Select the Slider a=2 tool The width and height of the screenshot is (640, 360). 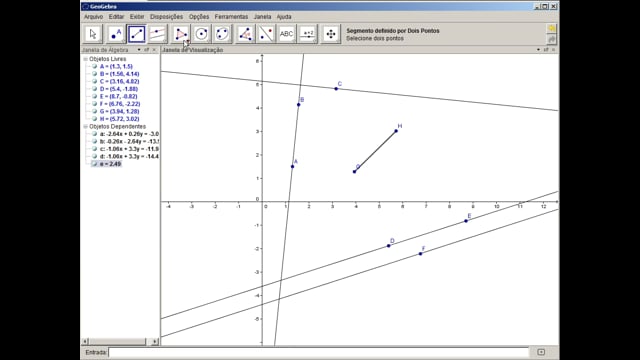click(x=308, y=34)
